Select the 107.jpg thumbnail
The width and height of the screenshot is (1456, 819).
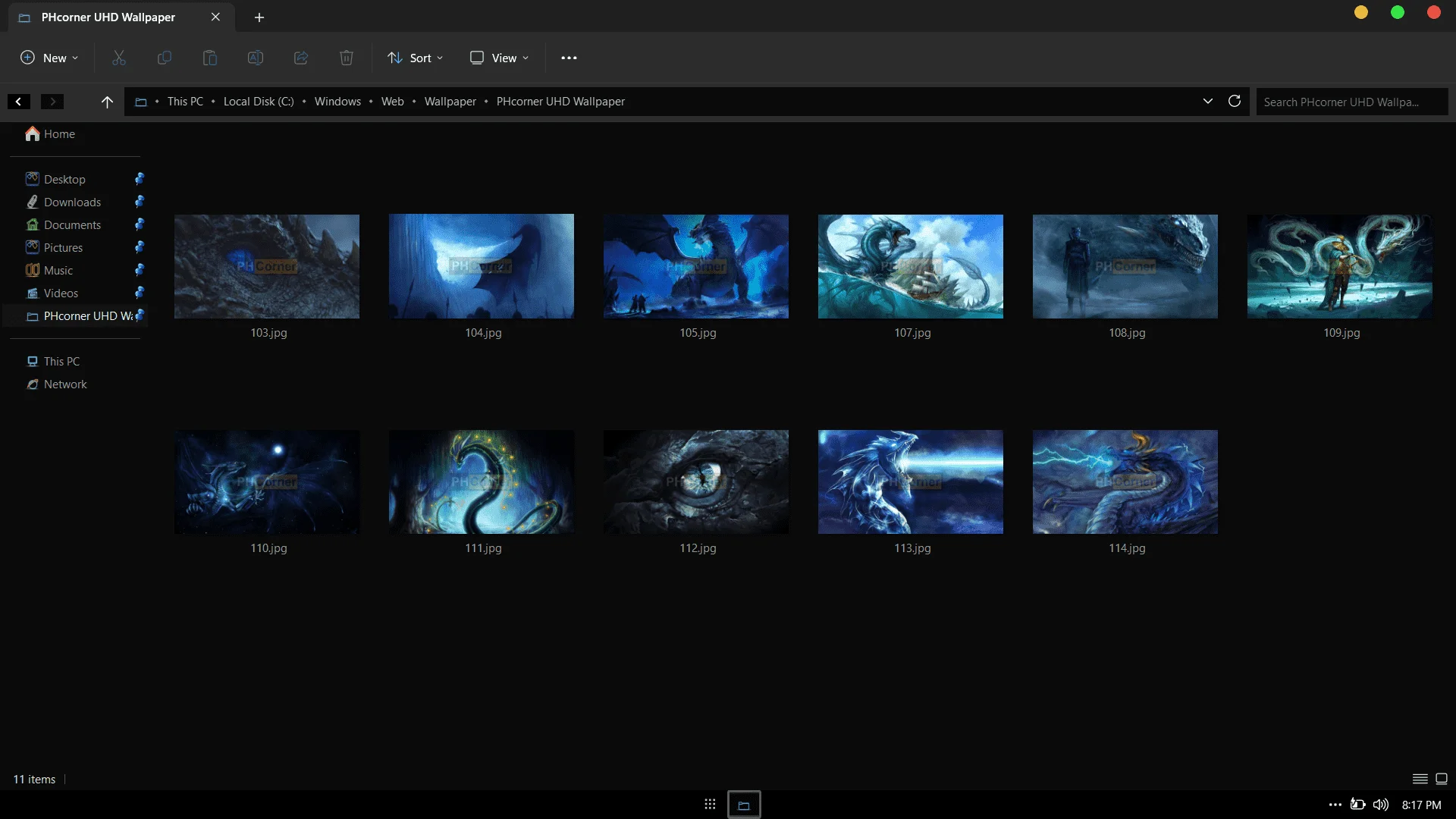click(x=911, y=266)
